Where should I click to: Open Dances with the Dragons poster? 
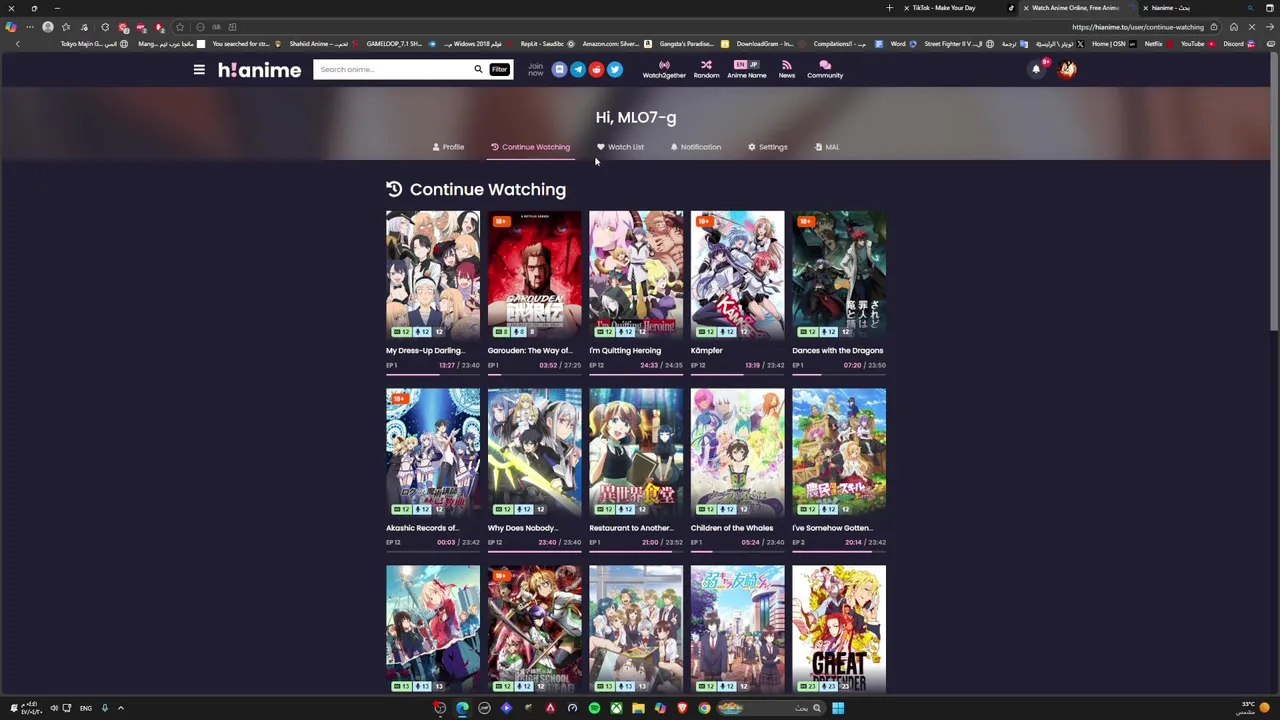(839, 275)
